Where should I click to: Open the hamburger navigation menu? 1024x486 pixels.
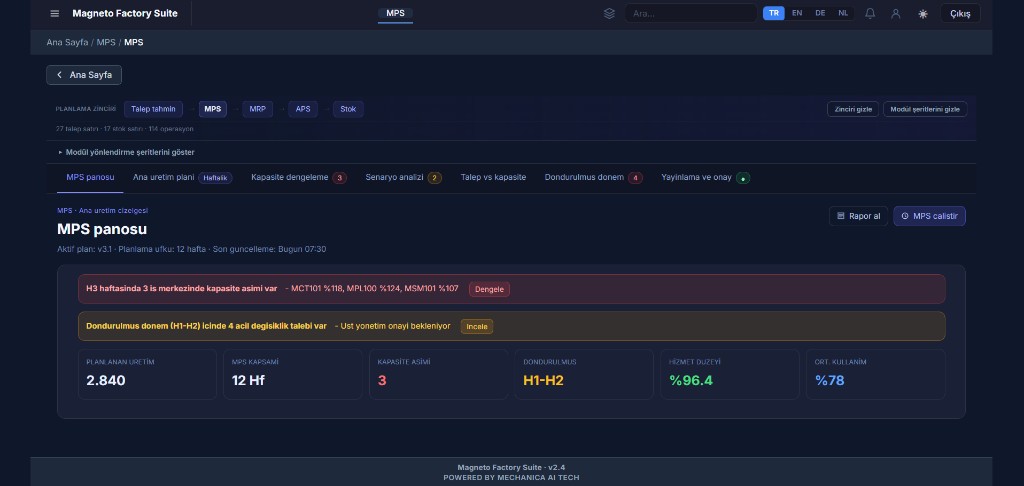(55, 14)
